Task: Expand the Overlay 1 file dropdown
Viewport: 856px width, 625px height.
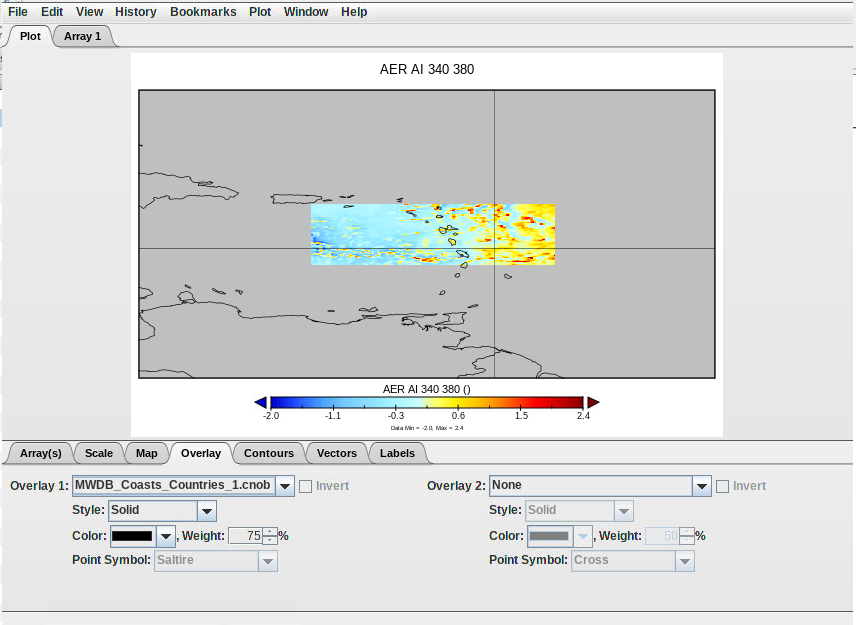Action: click(285, 485)
